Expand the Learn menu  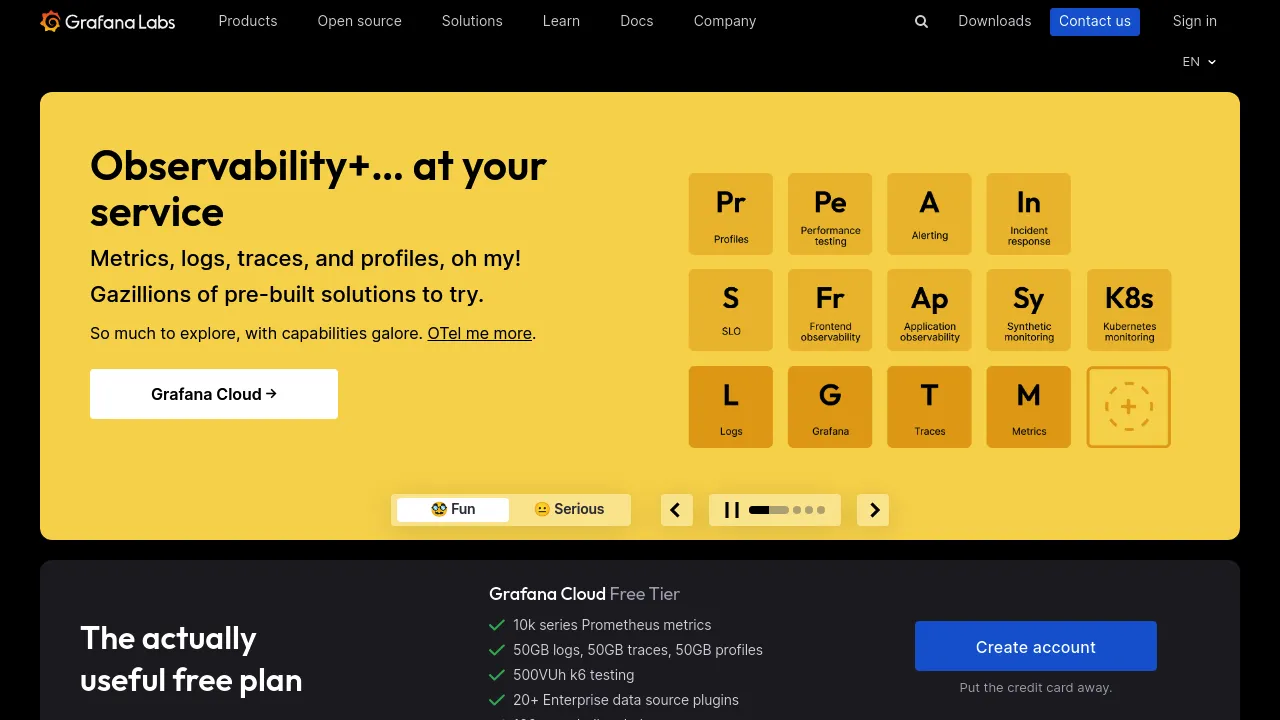561,21
